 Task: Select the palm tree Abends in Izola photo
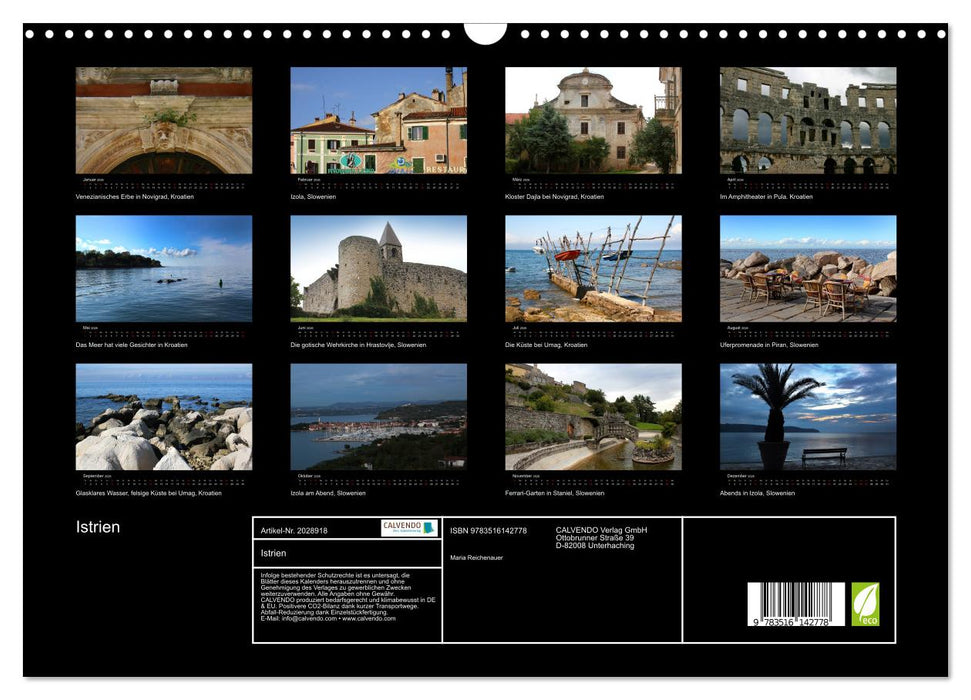808,416
